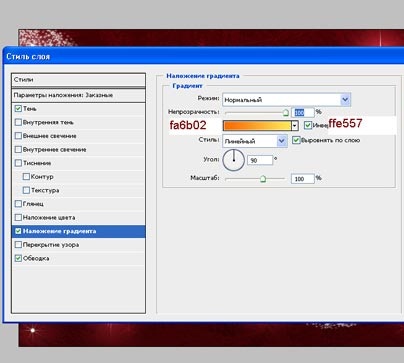
Task: Toggle the Выровнять по слою checkbox
Action: (x=296, y=140)
